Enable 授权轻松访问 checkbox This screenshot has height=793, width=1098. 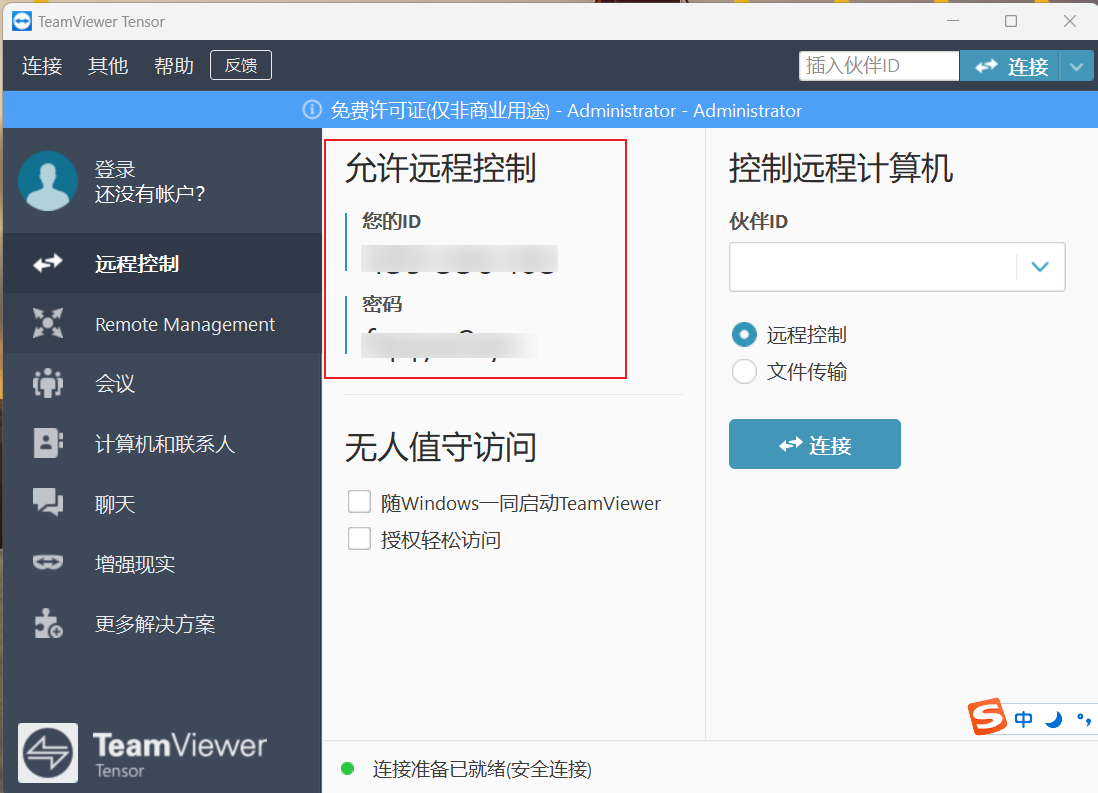coord(359,539)
